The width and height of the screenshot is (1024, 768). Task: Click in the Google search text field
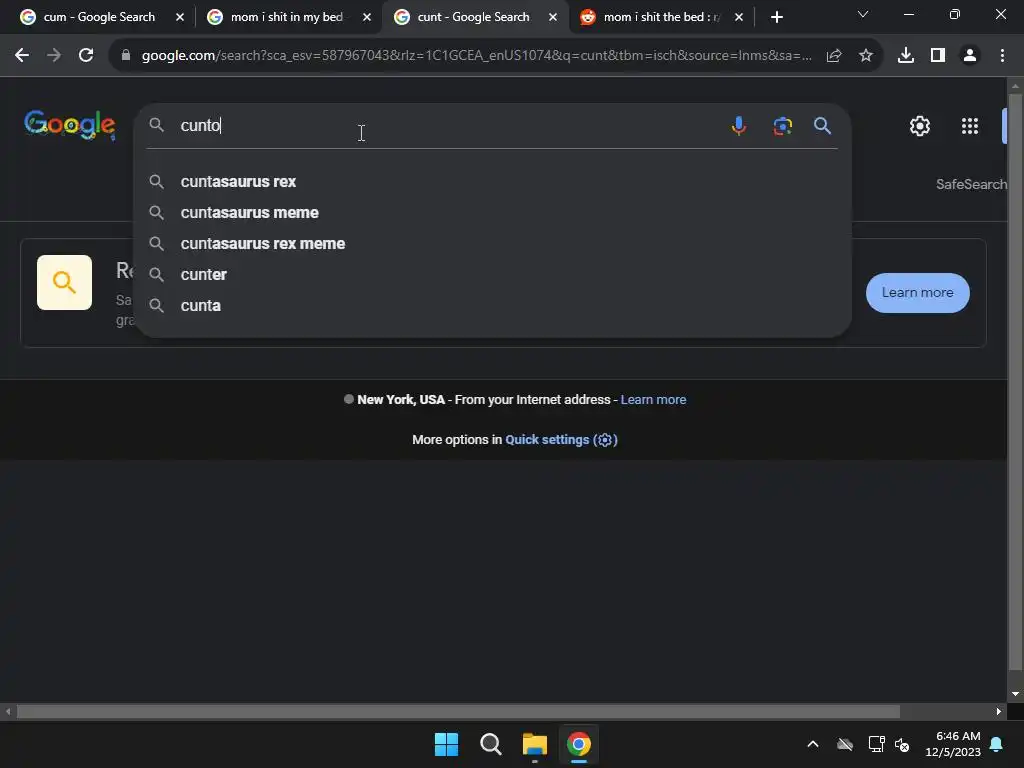pos(444,125)
